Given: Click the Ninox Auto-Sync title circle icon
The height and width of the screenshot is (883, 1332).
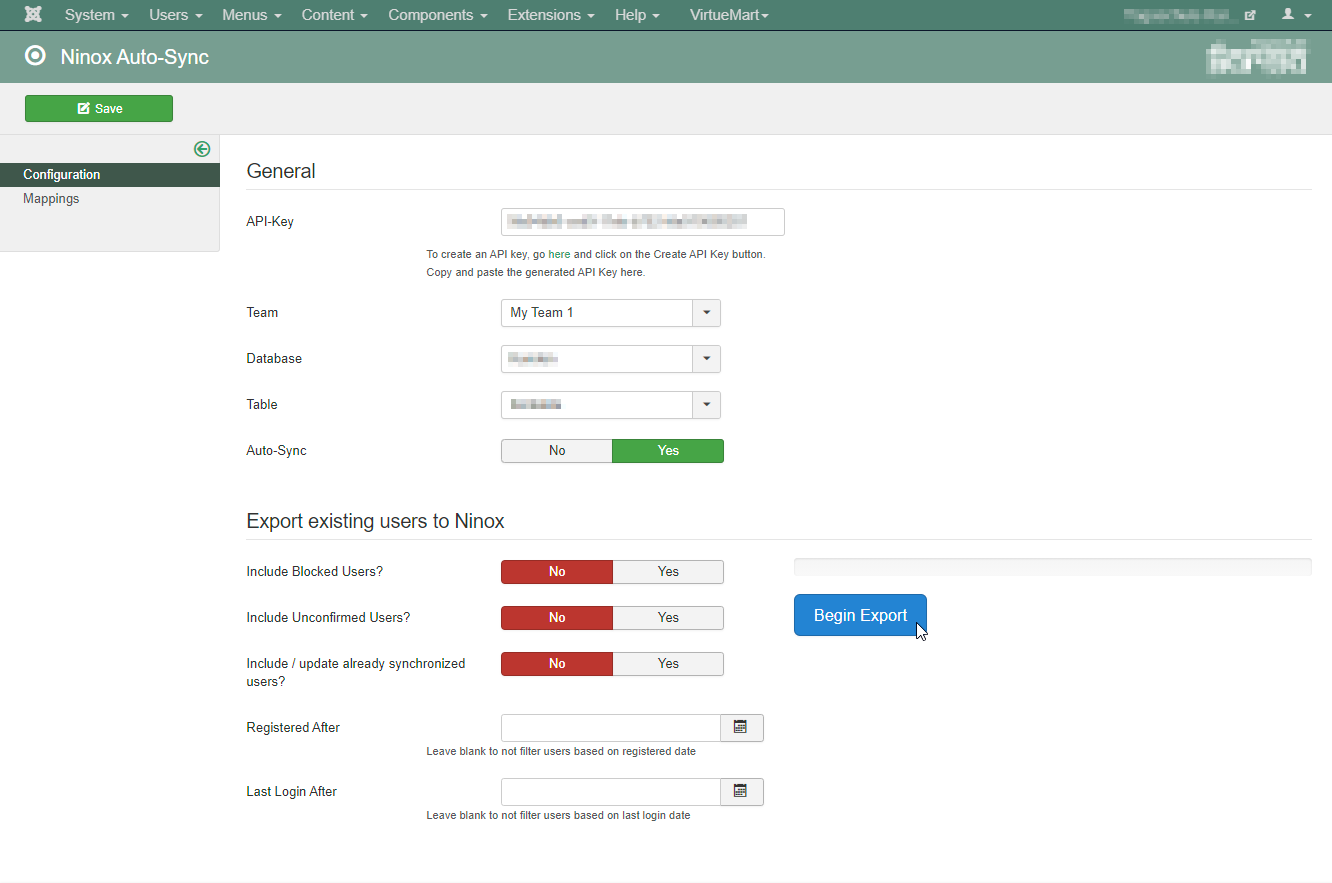Looking at the screenshot, I should [x=35, y=56].
